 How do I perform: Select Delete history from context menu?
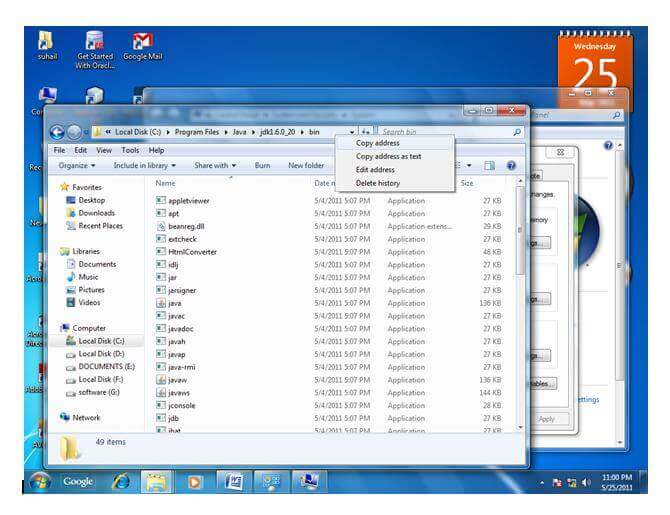click(x=378, y=183)
